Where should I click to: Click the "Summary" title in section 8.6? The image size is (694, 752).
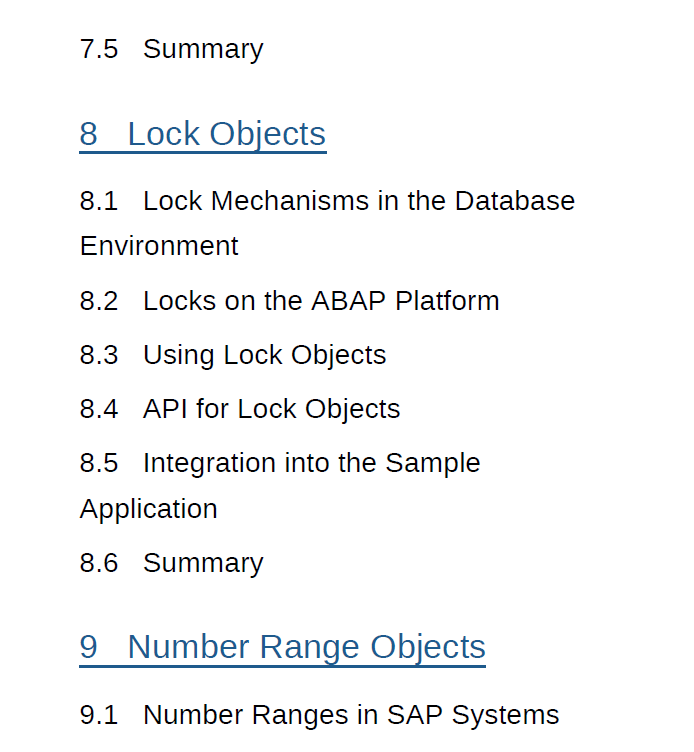[203, 563]
